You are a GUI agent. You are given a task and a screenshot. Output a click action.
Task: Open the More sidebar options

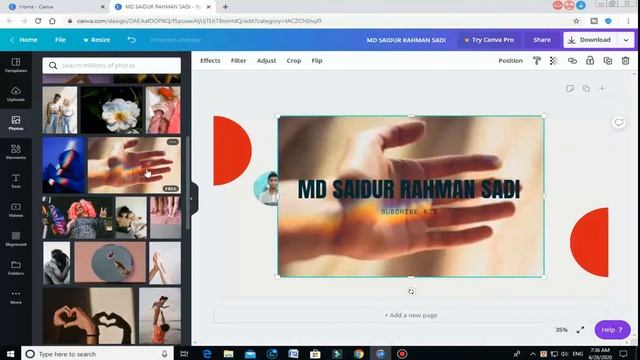16,297
